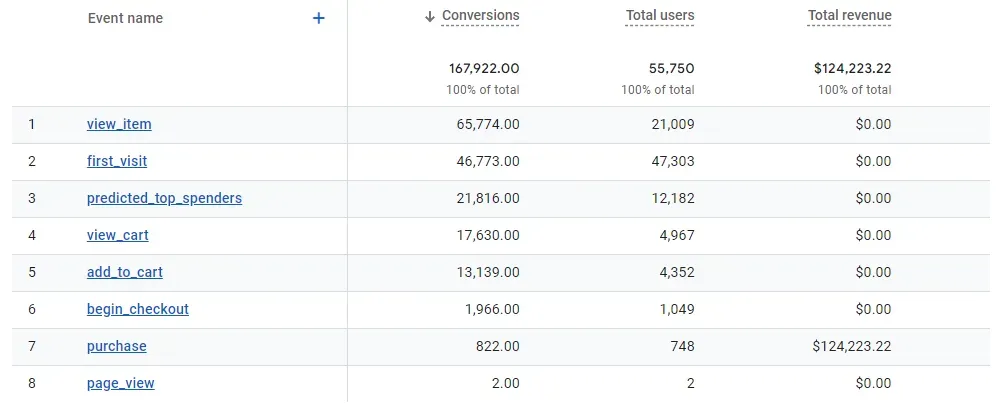Click the page_view row's total users value 2
Screen dimensions: 1008x412
(x=690, y=384)
